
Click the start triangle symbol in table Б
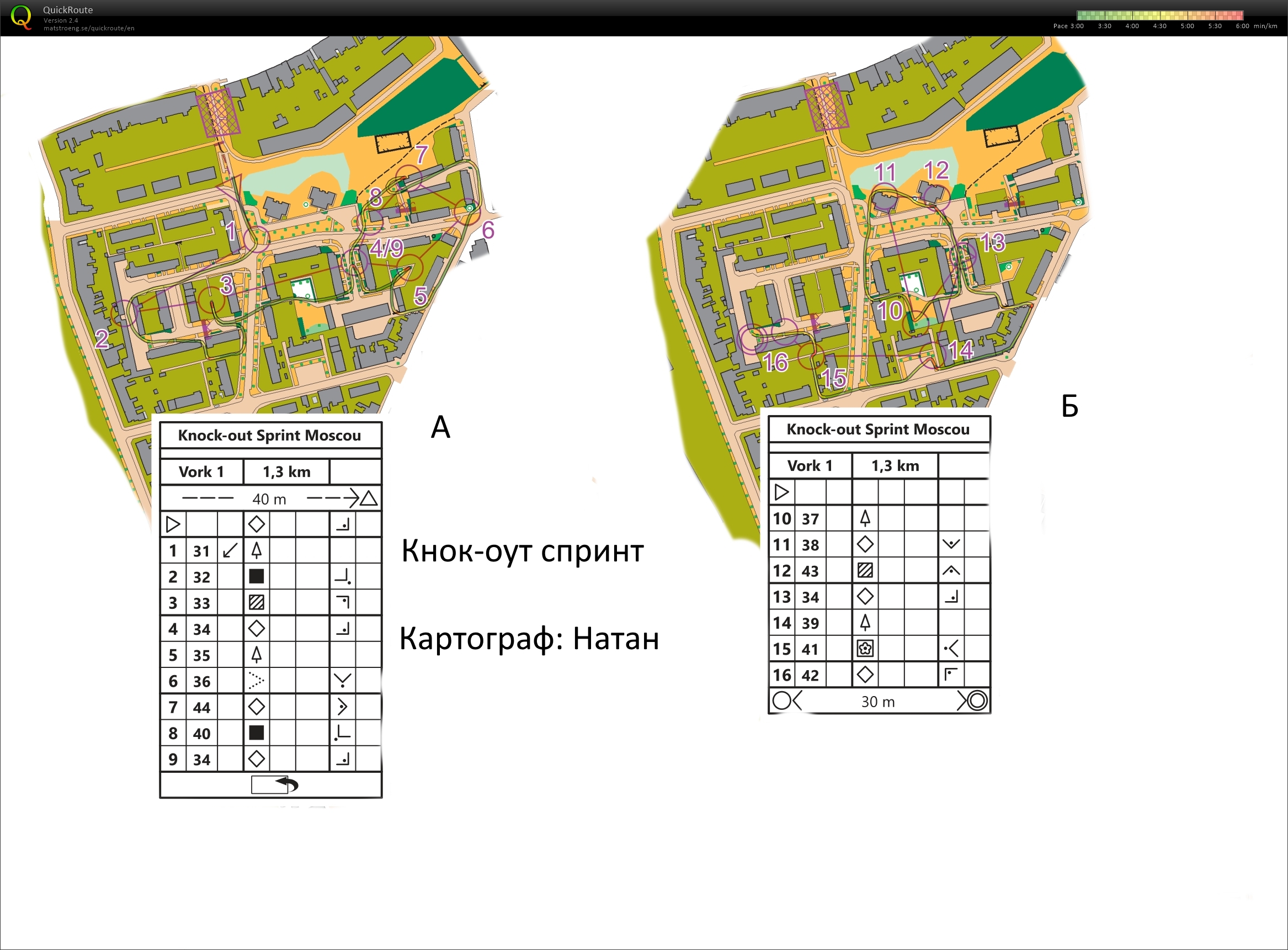click(781, 492)
